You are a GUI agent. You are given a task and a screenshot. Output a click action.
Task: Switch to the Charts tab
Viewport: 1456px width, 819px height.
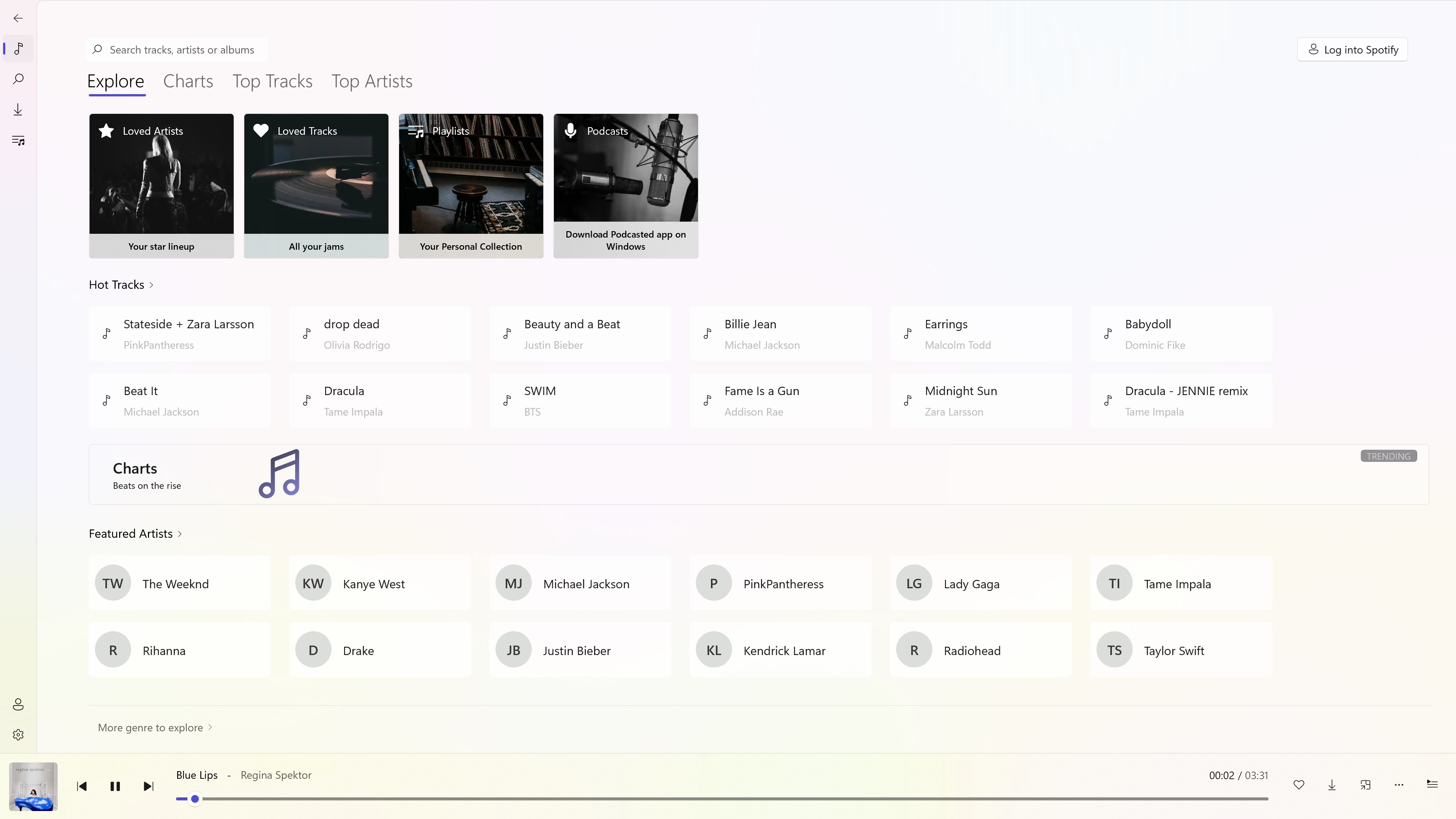188,82
